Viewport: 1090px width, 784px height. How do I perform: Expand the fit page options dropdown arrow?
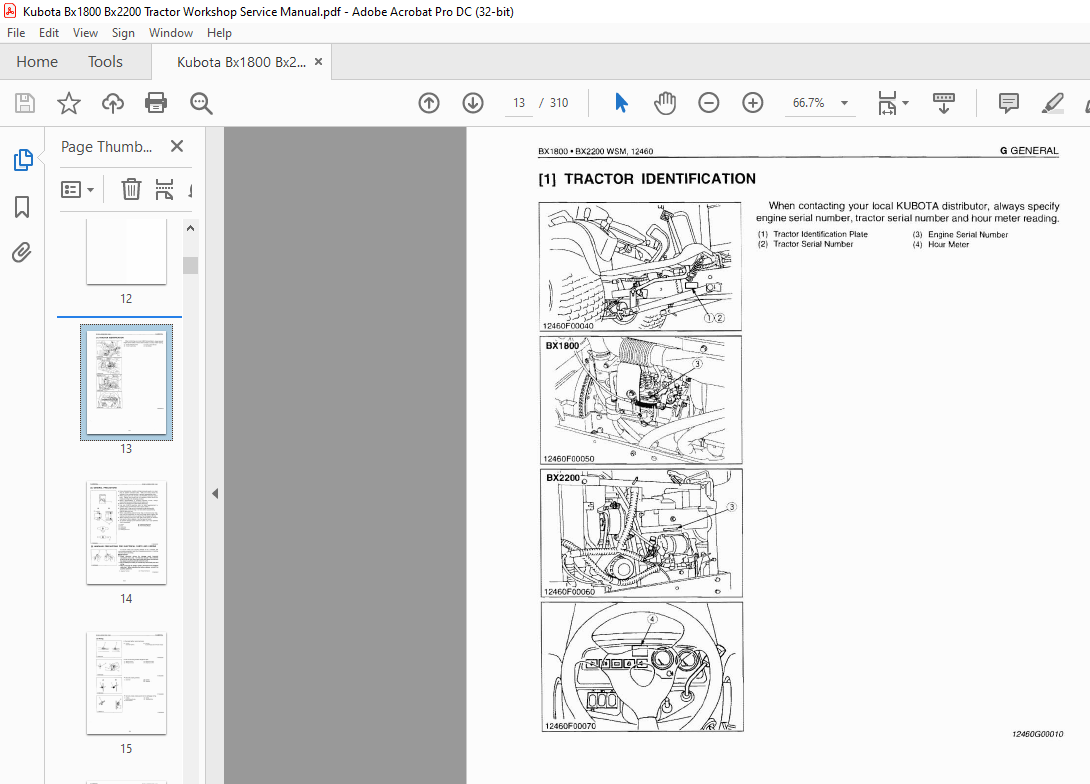click(905, 103)
